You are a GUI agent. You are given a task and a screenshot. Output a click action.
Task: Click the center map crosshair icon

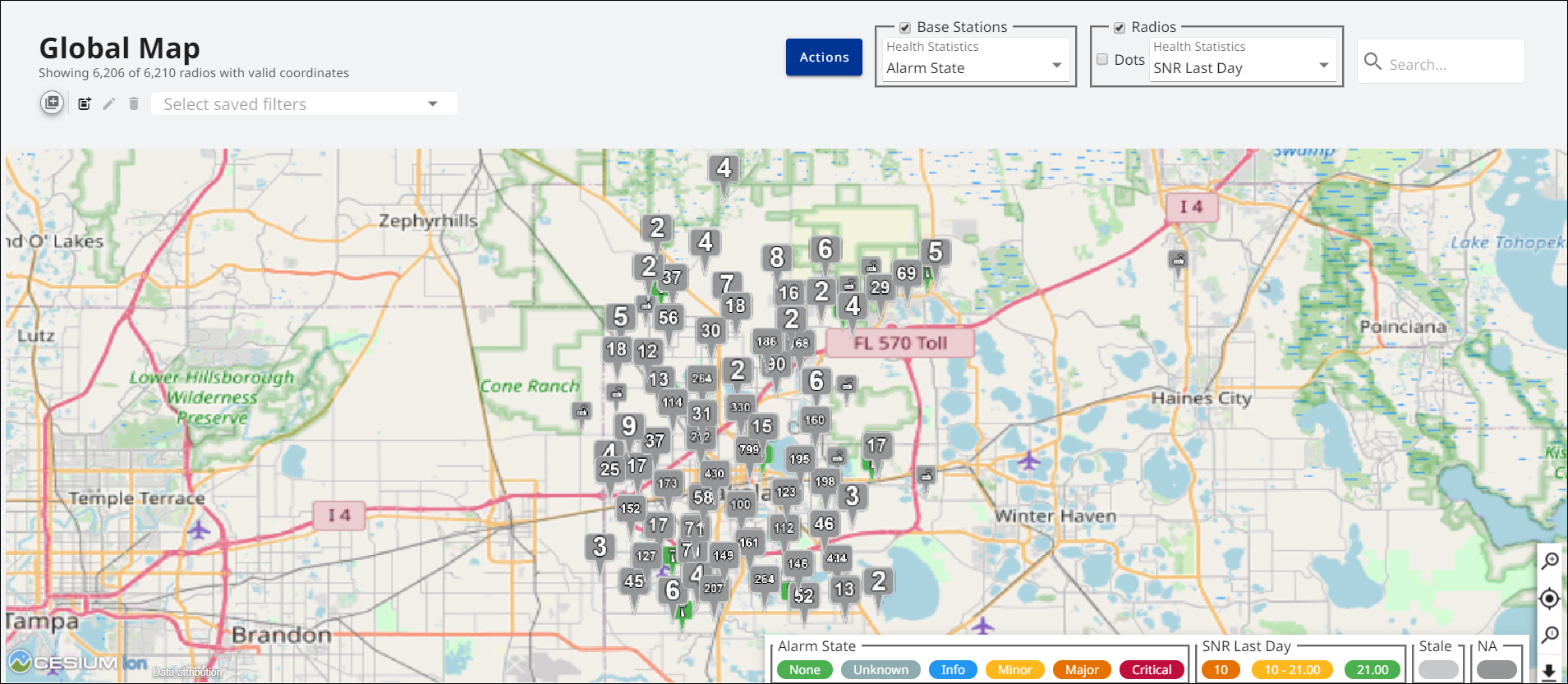tap(1549, 598)
